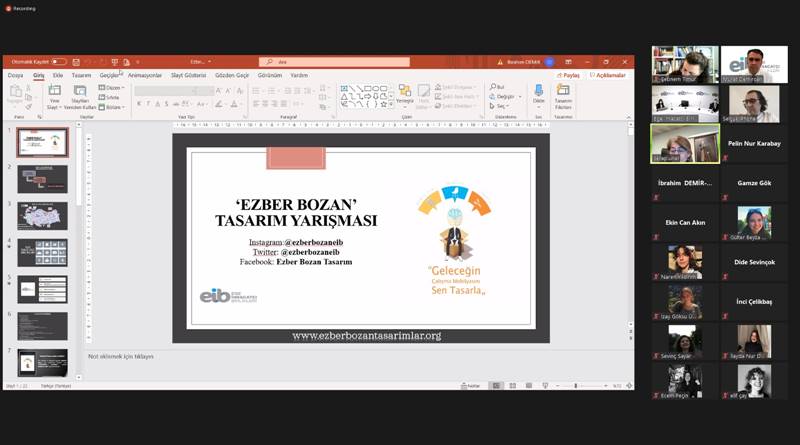Viewport: 800px width, 445px height.
Task: Select the triangle shape in gallery
Action: tap(344, 96)
